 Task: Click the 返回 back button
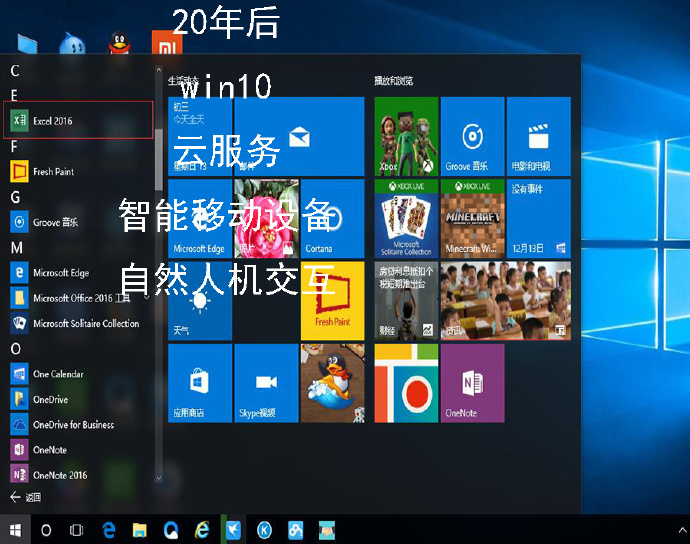click(x=25, y=497)
